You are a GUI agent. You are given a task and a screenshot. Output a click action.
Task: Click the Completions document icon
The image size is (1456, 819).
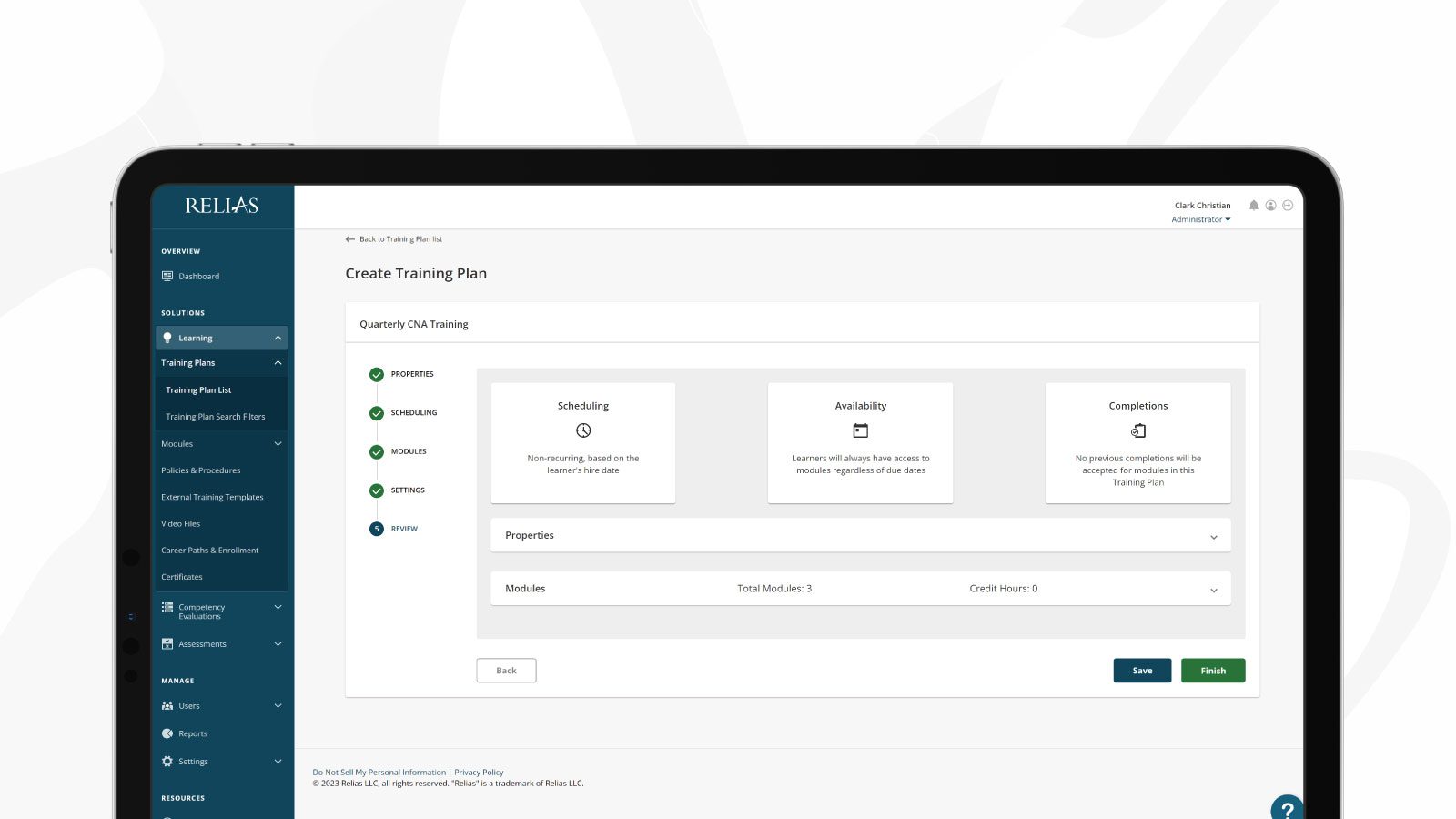[x=1138, y=430]
